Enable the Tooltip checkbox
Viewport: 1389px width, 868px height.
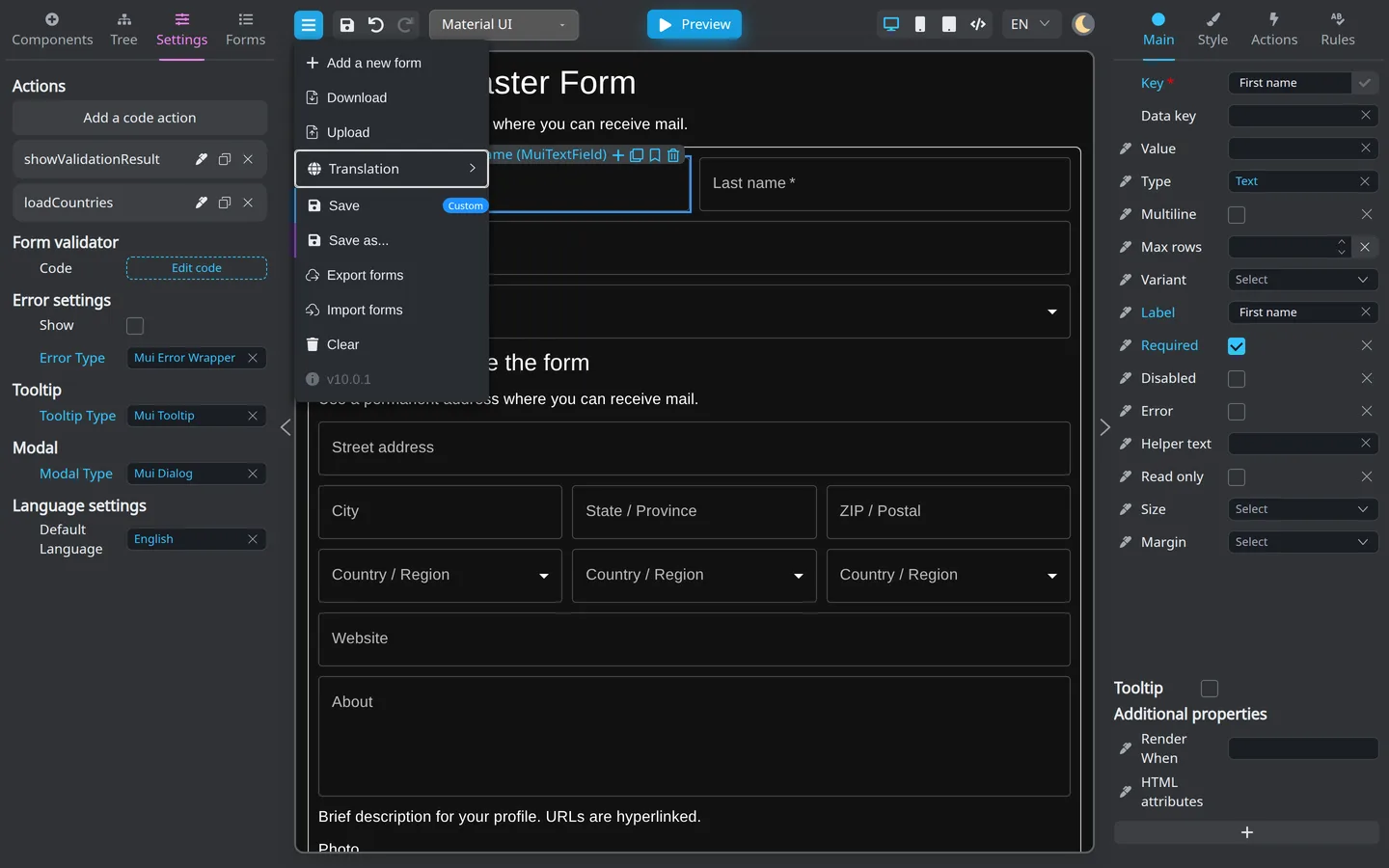tap(1210, 689)
